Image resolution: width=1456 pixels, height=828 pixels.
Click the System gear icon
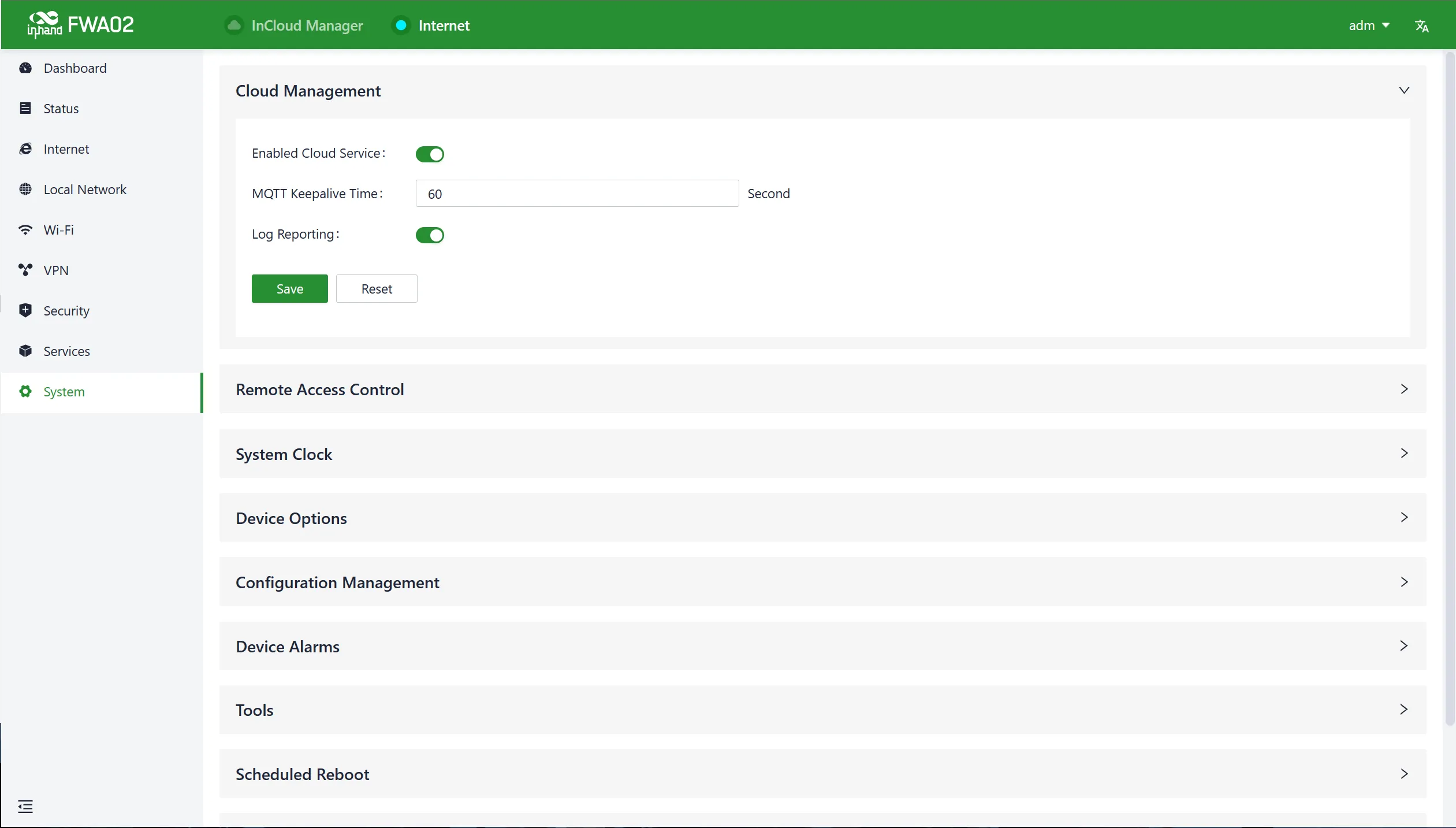[25, 392]
